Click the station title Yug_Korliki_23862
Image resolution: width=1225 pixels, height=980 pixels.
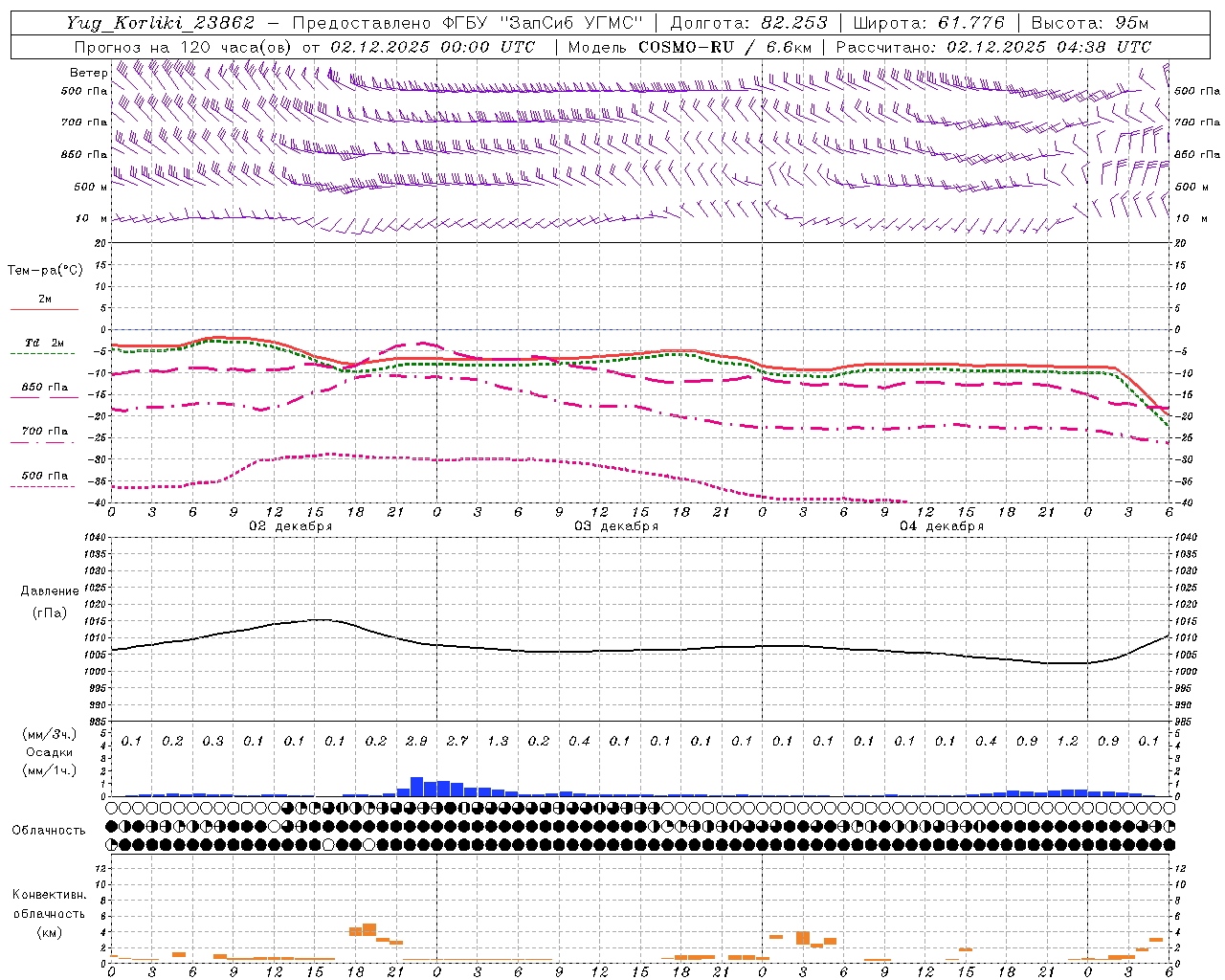pos(161,23)
